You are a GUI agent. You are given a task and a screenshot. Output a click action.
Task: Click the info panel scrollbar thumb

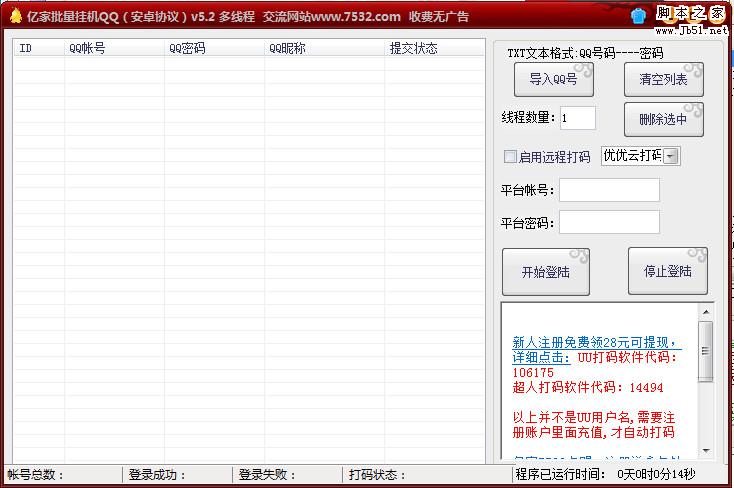tap(706, 350)
